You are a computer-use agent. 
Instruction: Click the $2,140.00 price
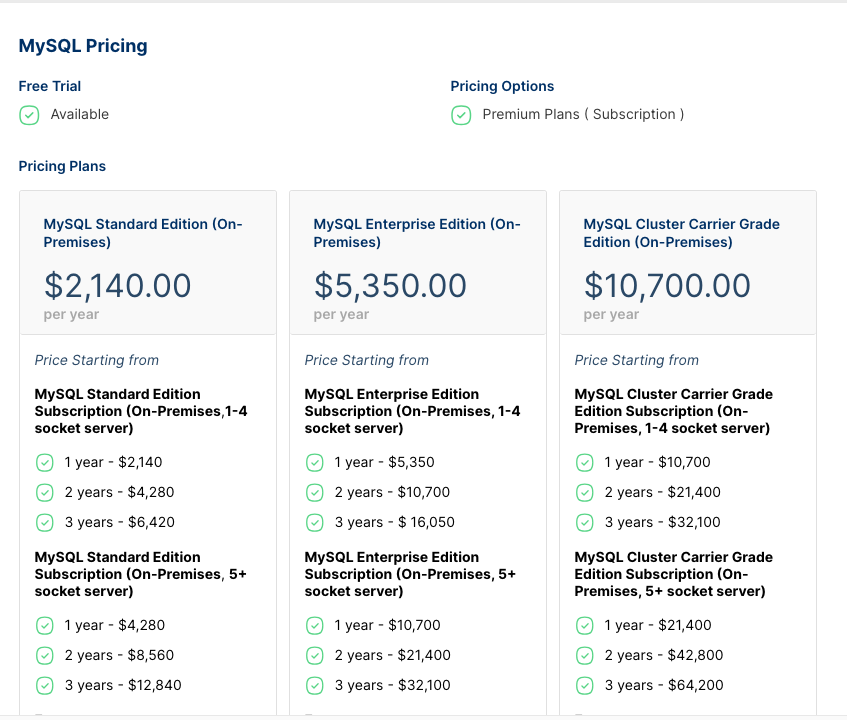[117, 285]
